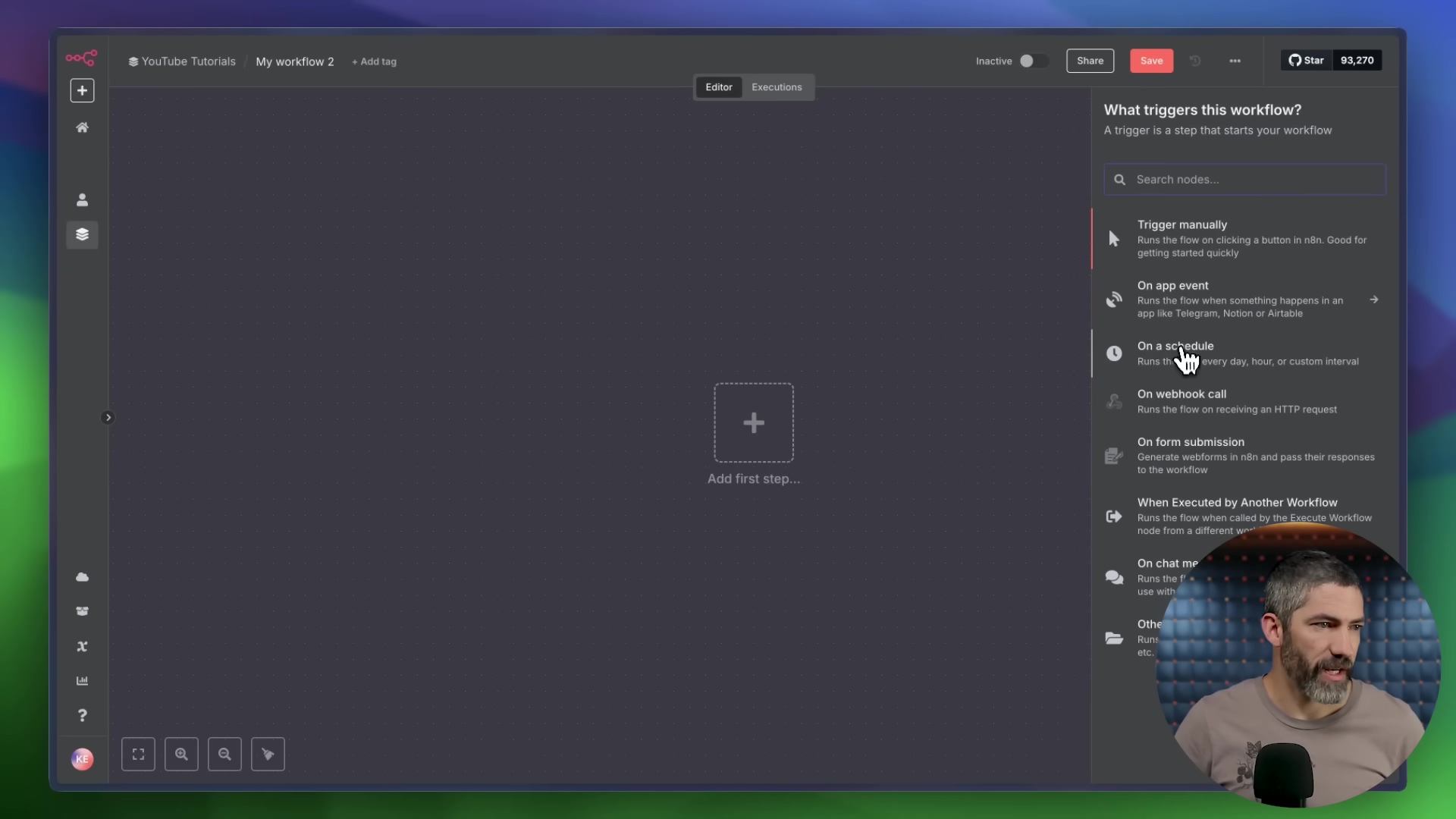Click the cursor icon for Trigger manually
Image resolution: width=1456 pixels, height=819 pixels.
click(x=1114, y=239)
